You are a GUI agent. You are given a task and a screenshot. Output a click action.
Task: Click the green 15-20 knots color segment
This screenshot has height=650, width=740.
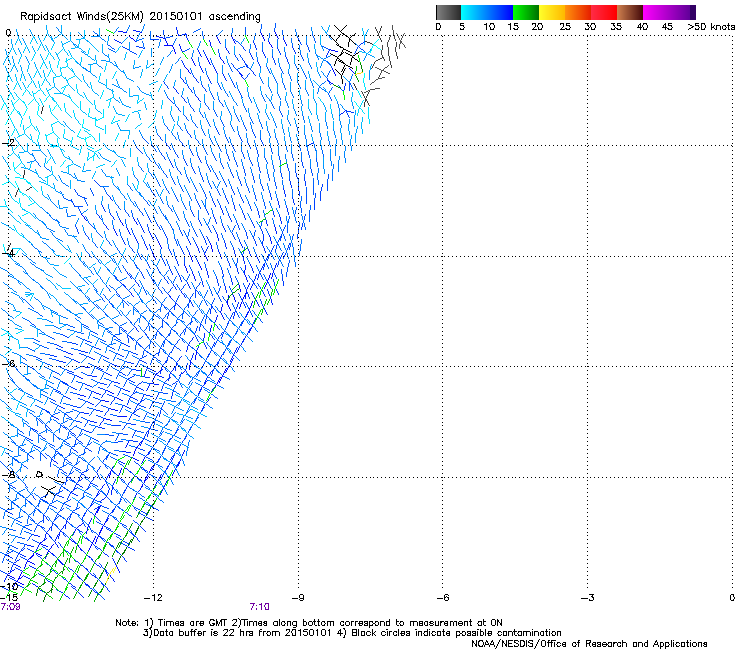pyautogui.click(x=526, y=12)
